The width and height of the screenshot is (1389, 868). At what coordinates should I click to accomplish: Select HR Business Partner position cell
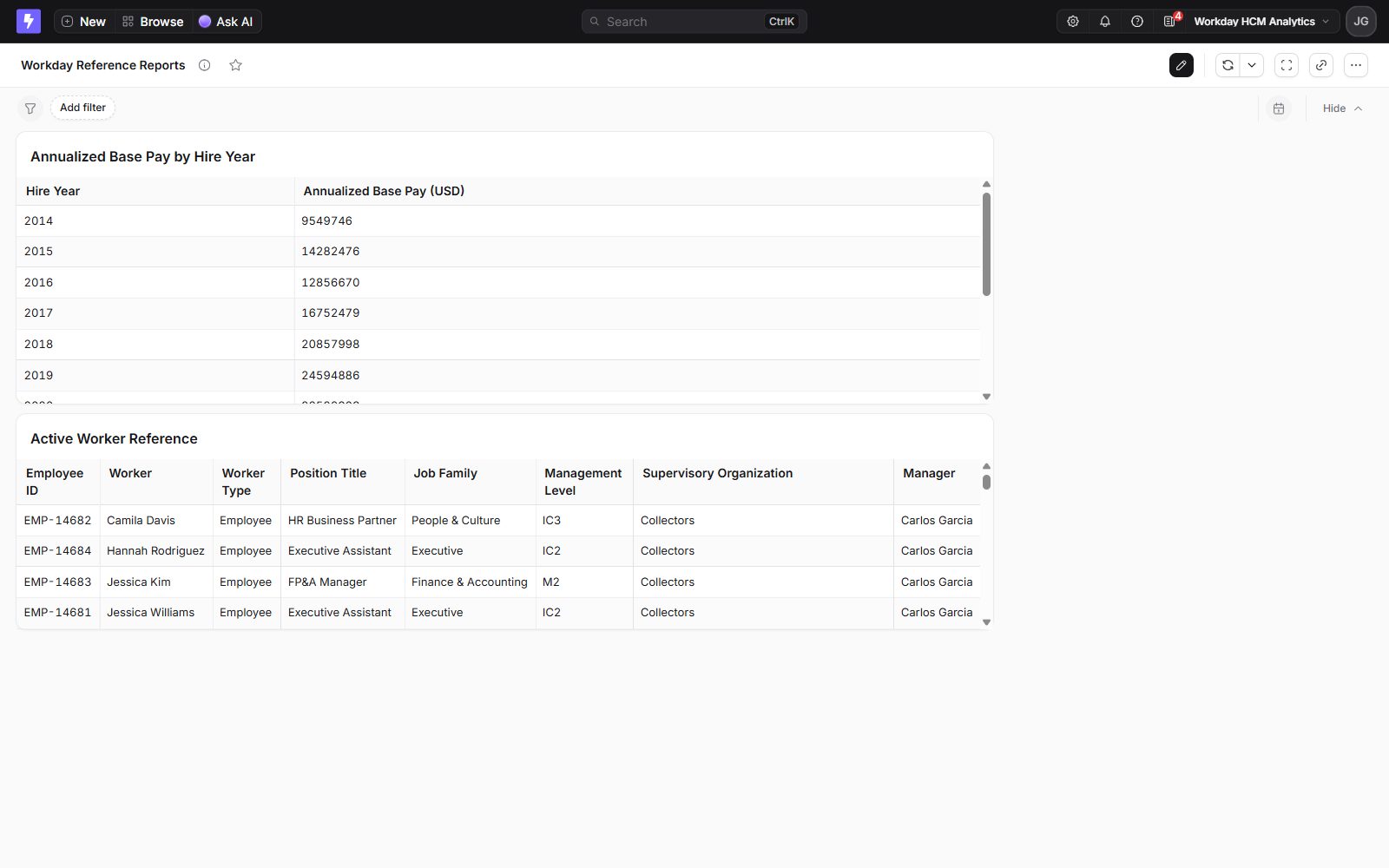click(x=343, y=520)
